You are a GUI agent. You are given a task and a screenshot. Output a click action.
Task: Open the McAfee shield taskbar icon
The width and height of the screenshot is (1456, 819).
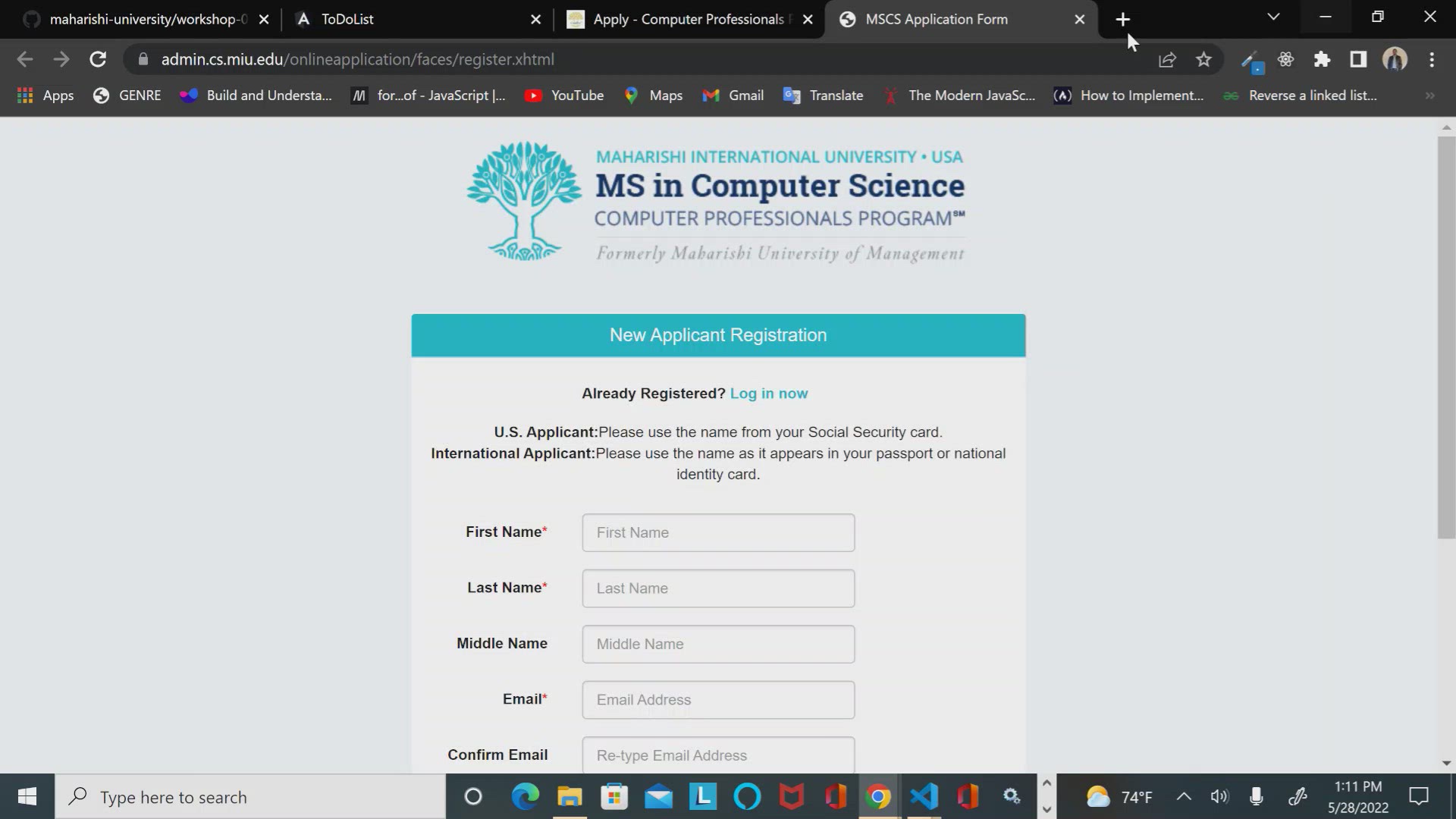pos(791,797)
